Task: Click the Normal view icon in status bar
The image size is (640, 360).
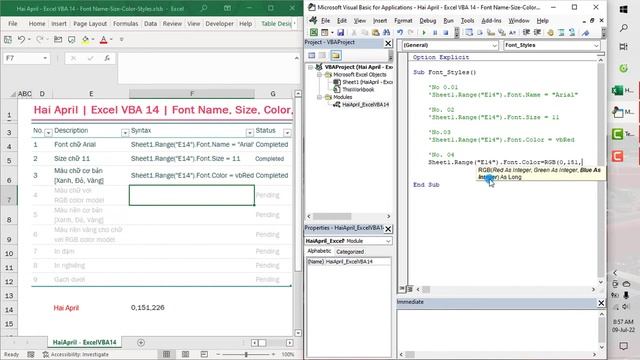Action: pos(167,354)
